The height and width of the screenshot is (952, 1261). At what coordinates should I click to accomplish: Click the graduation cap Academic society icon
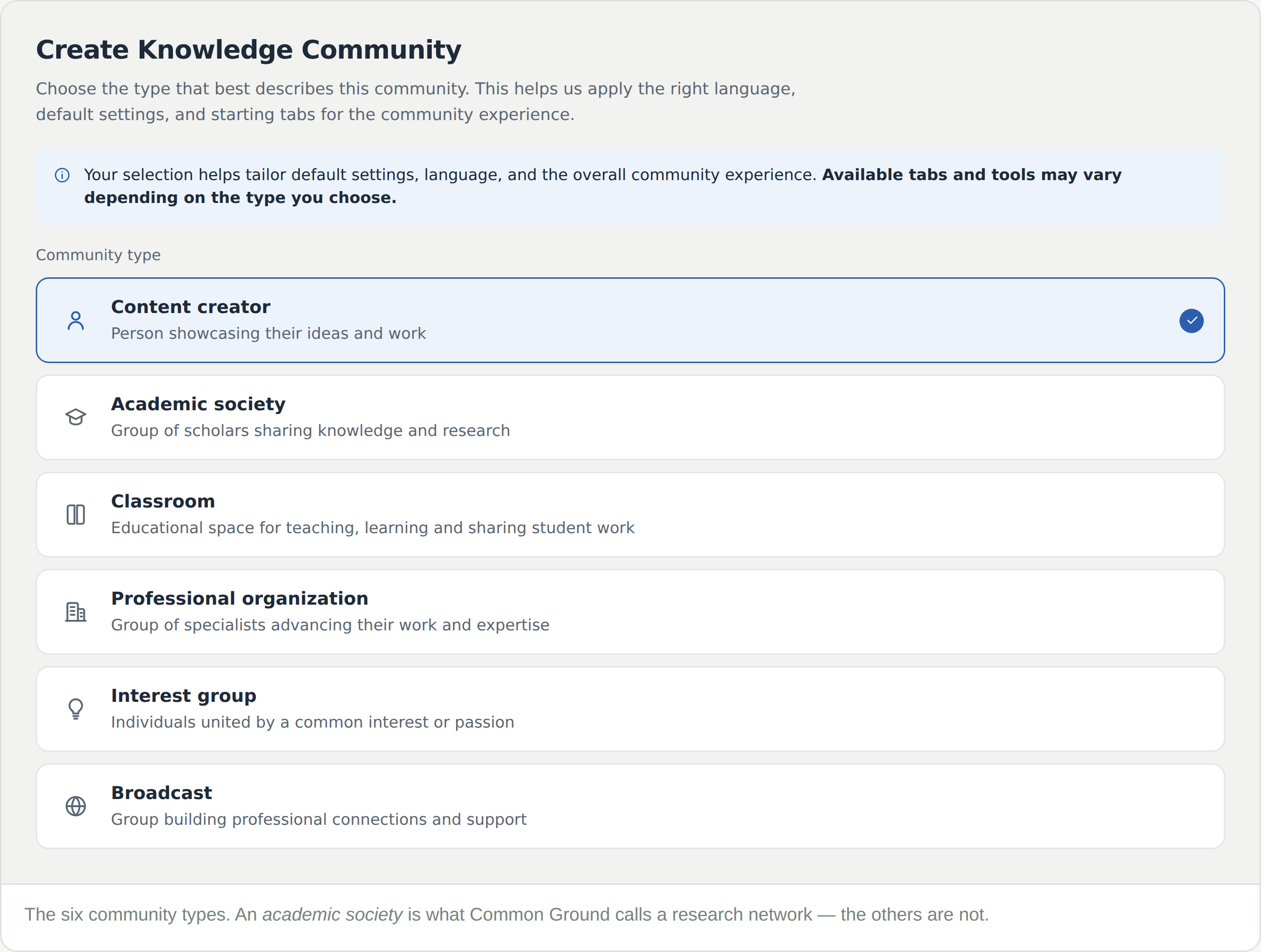(76, 417)
